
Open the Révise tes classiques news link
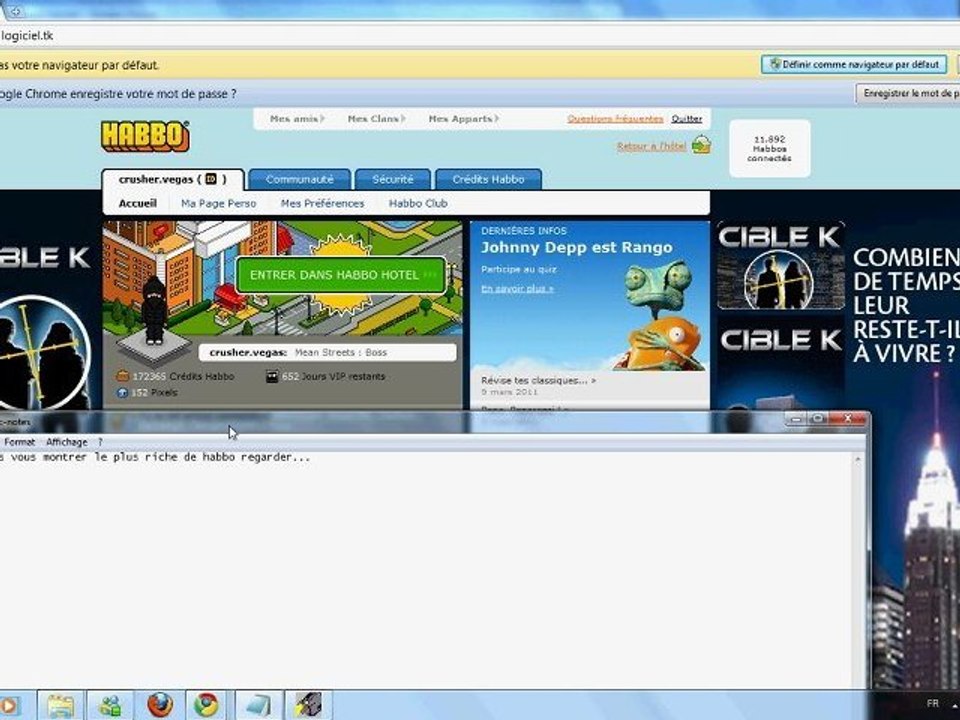point(538,380)
